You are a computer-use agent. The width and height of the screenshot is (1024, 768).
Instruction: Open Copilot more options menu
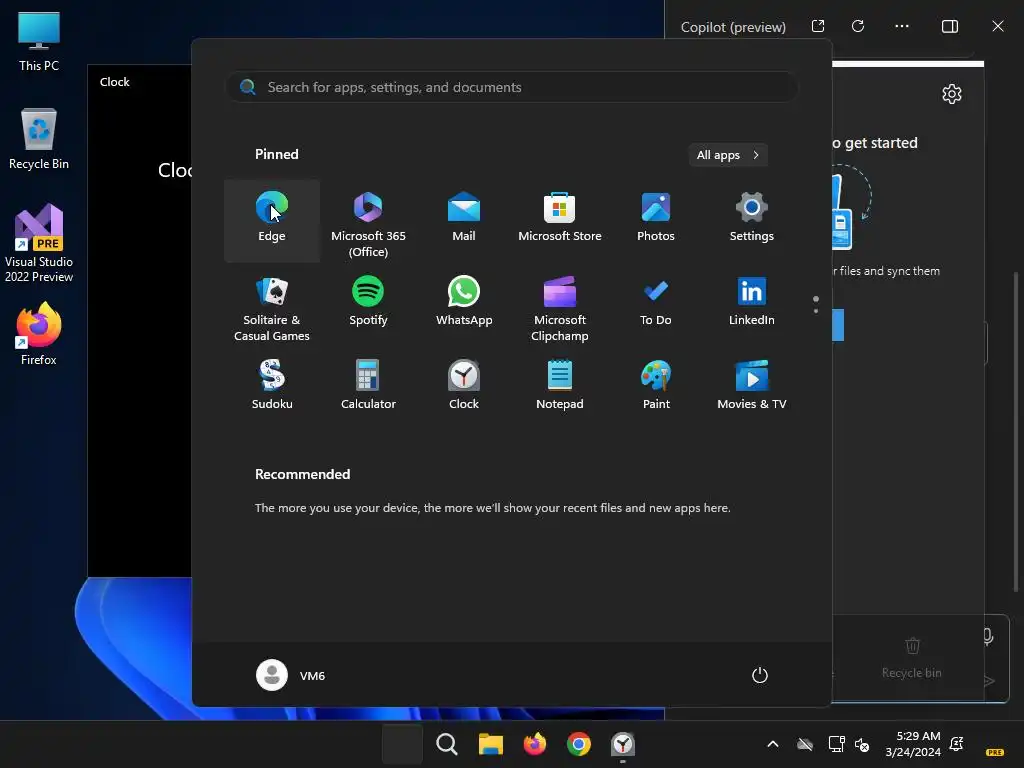[x=902, y=26]
